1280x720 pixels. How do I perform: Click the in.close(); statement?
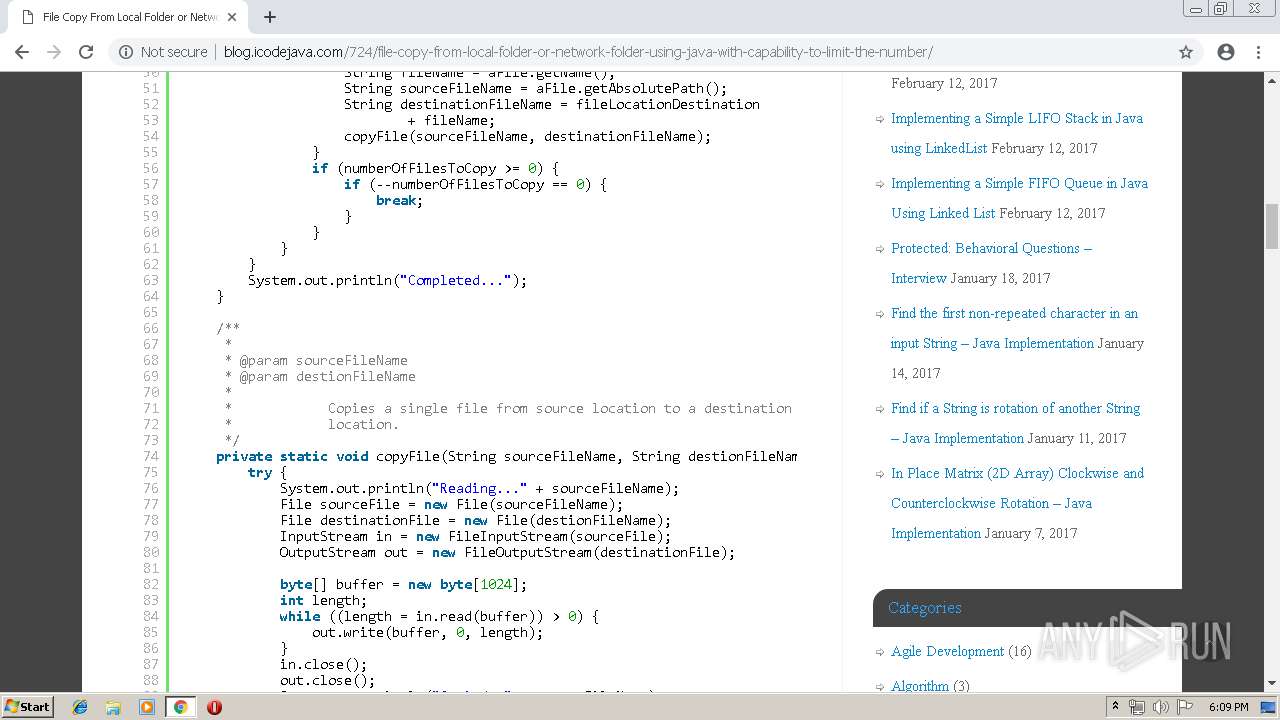tap(323, 664)
